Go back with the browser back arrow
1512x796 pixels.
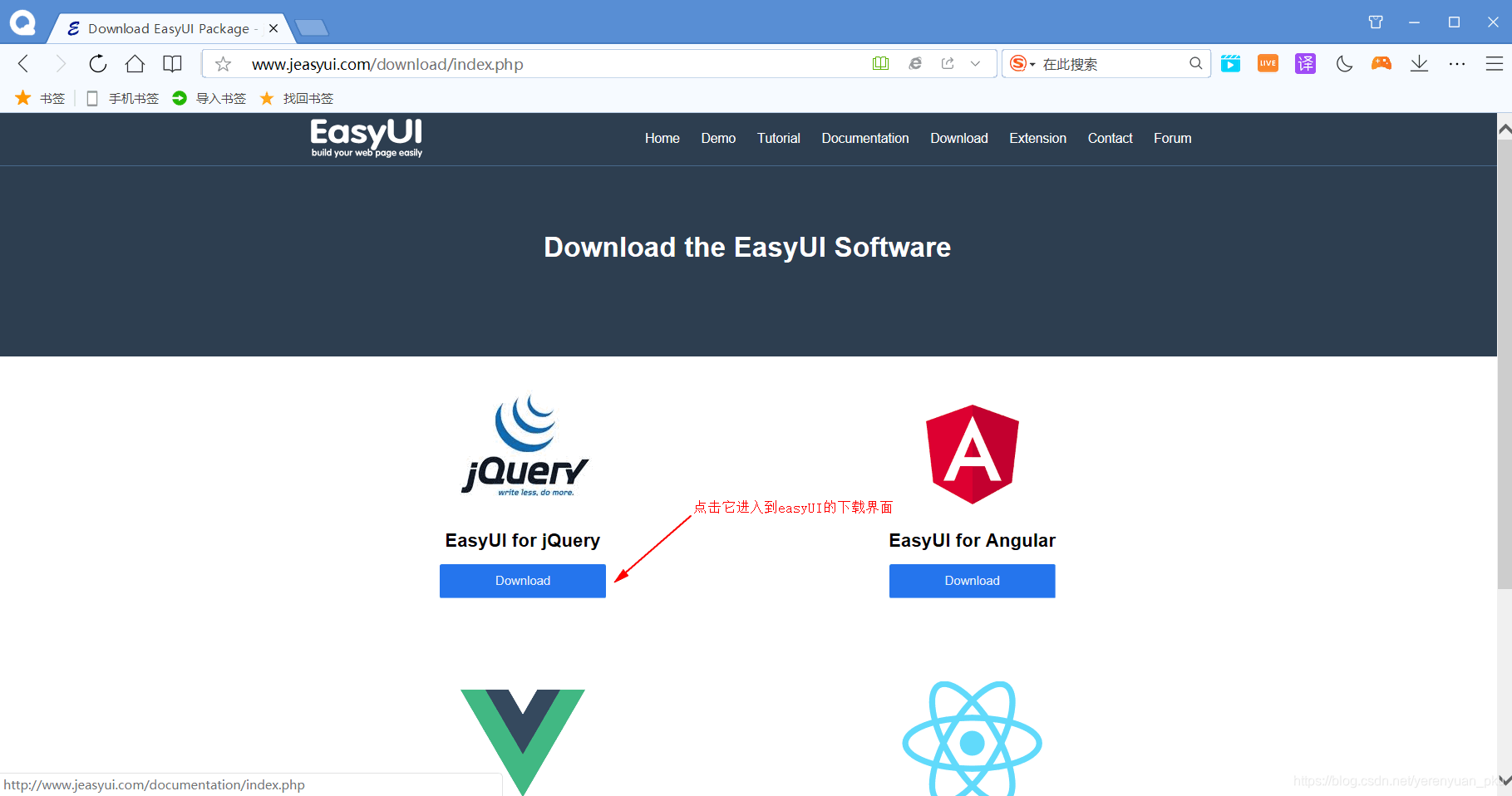tap(23, 64)
